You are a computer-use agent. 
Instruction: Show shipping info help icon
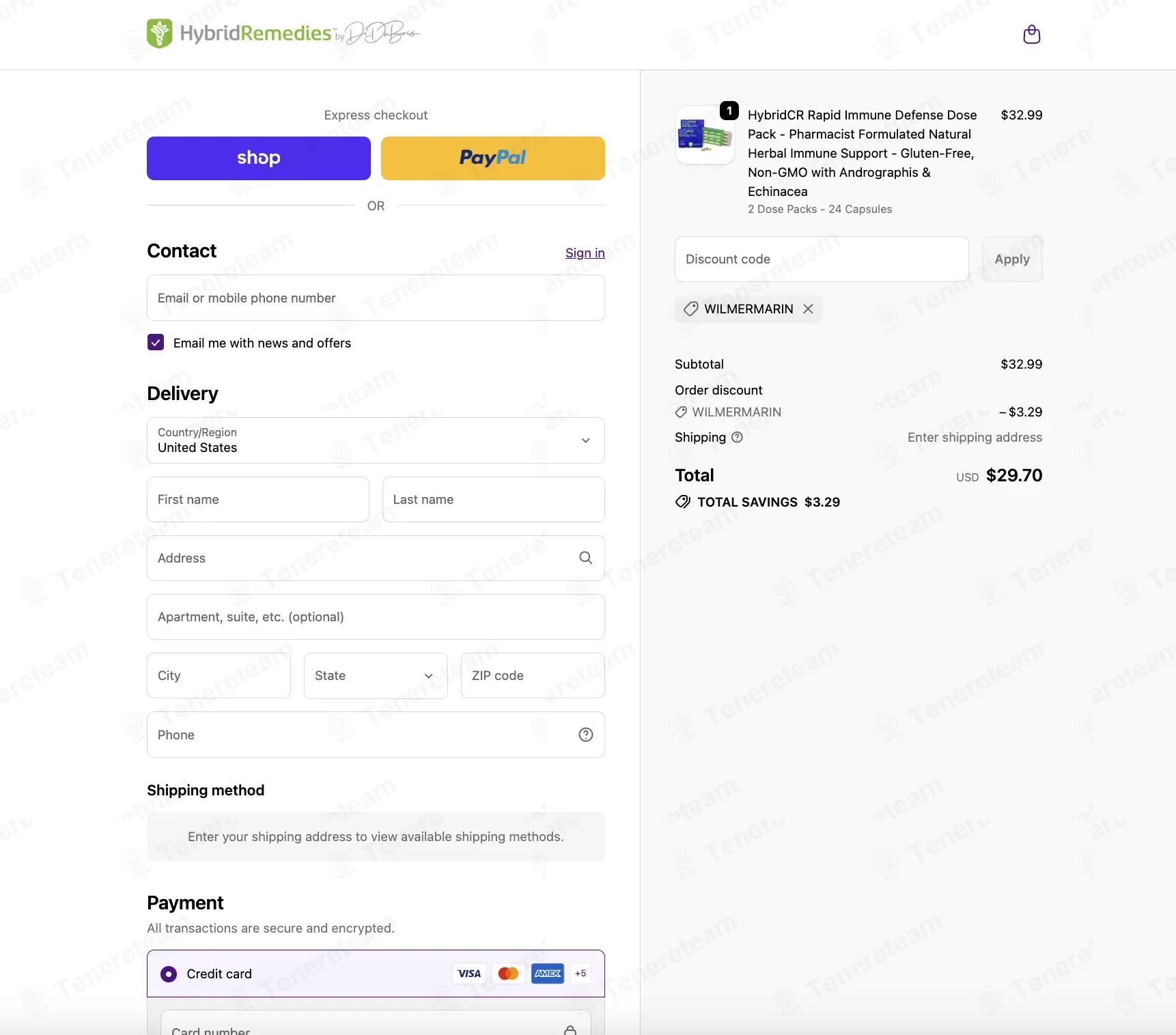click(737, 438)
